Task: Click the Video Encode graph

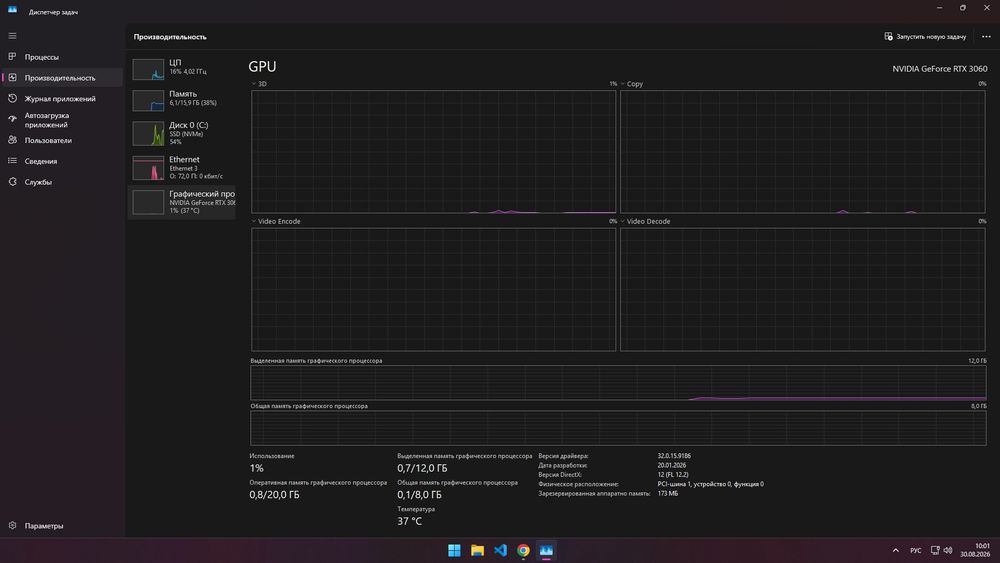Action: [x=434, y=289]
